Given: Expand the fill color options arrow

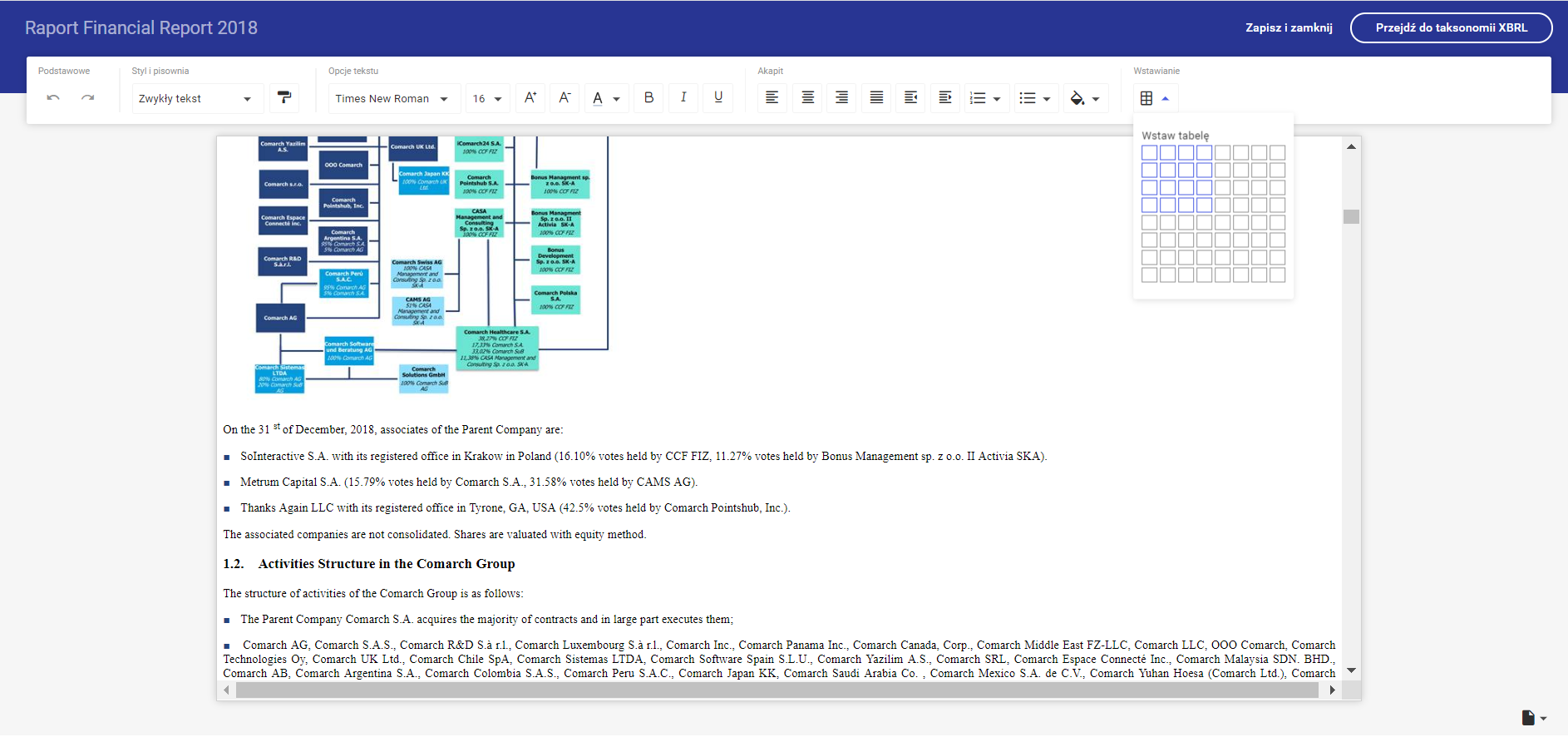Looking at the screenshot, I should coord(1096,99).
